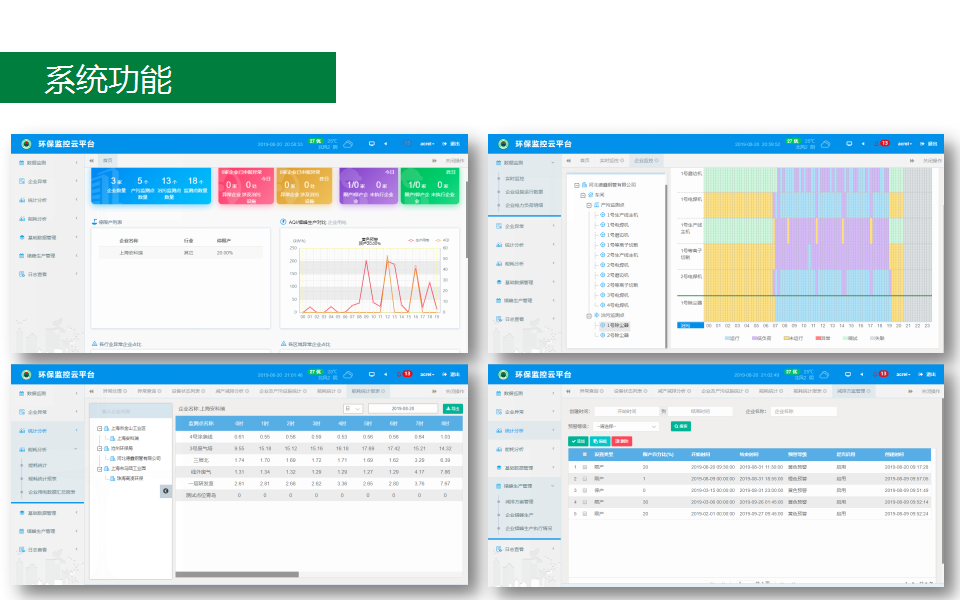Open the red notification bell showing 13 above the timeline chart
Image resolution: width=960 pixels, height=600 pixels.
point(882,143)
